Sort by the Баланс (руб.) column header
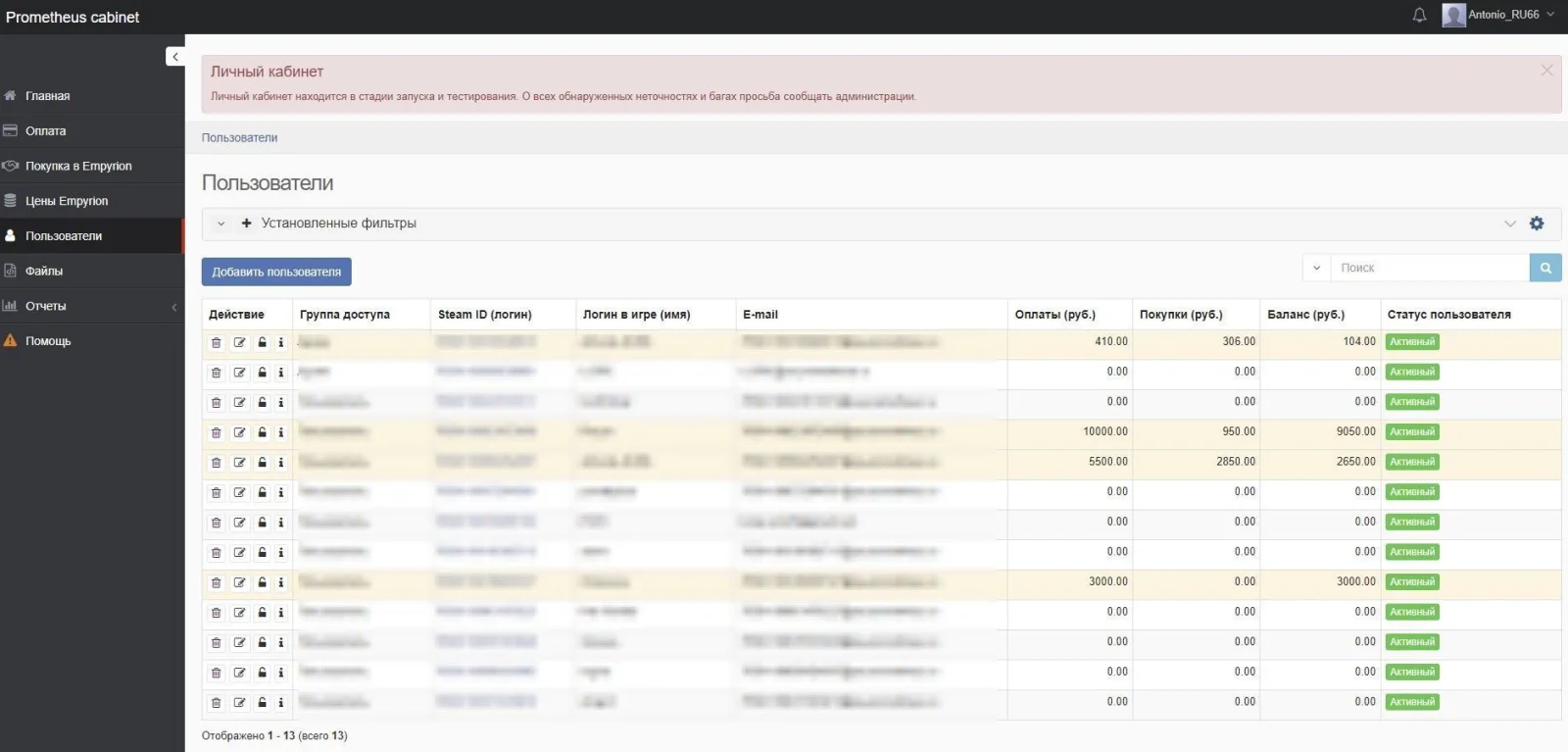 [x=1305, y=315]
